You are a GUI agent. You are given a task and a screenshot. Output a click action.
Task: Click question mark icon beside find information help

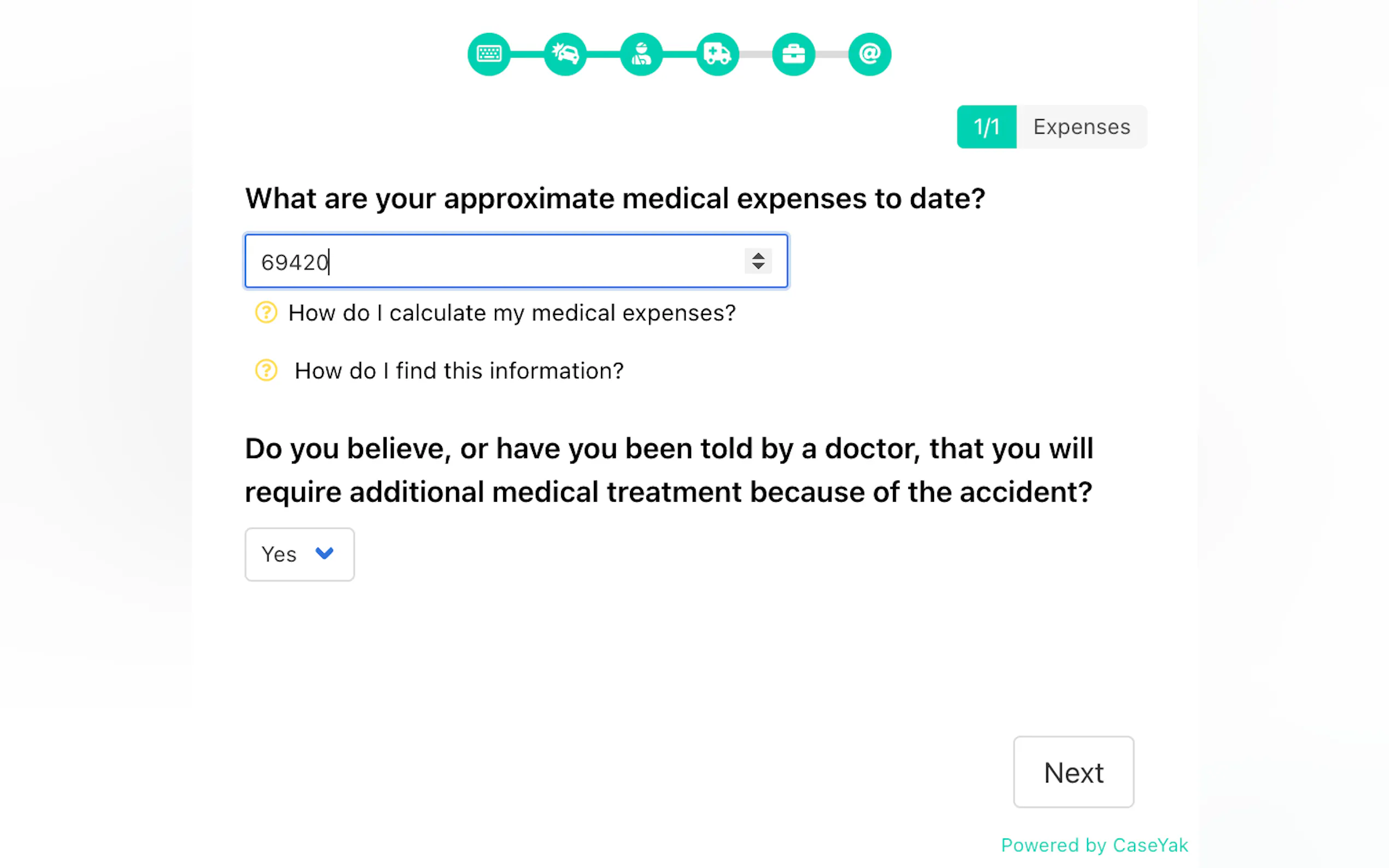(x=266, y=370)
